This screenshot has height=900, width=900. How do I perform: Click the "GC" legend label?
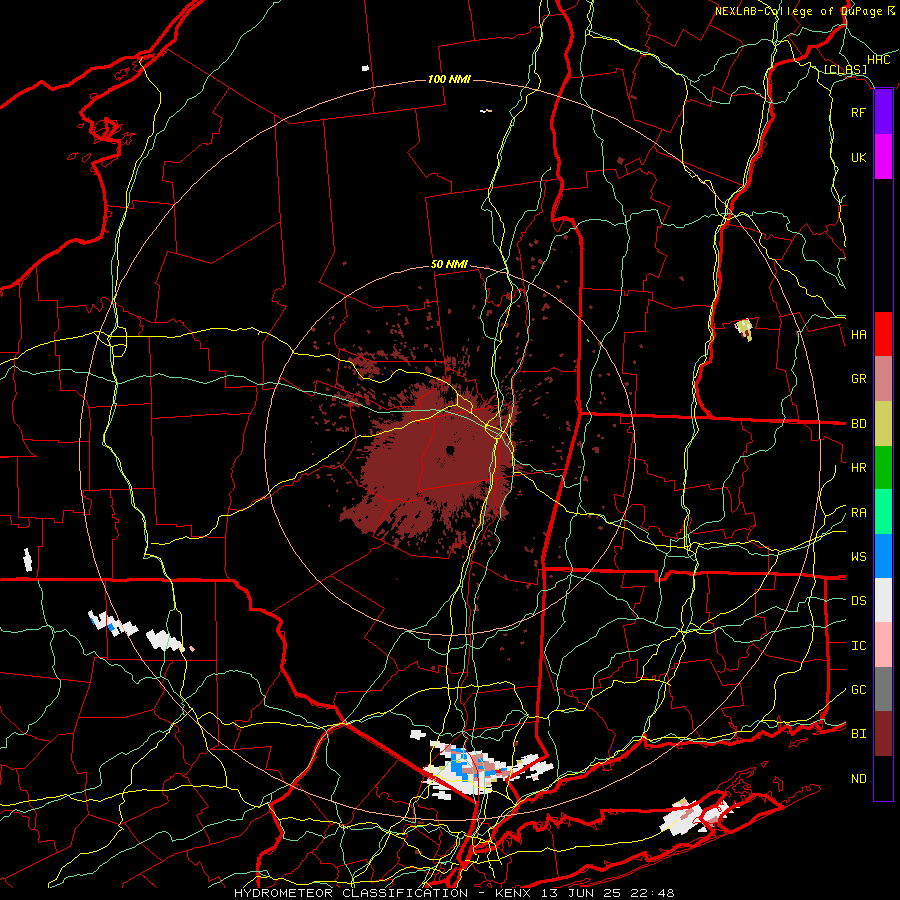(x=858, y=690)
